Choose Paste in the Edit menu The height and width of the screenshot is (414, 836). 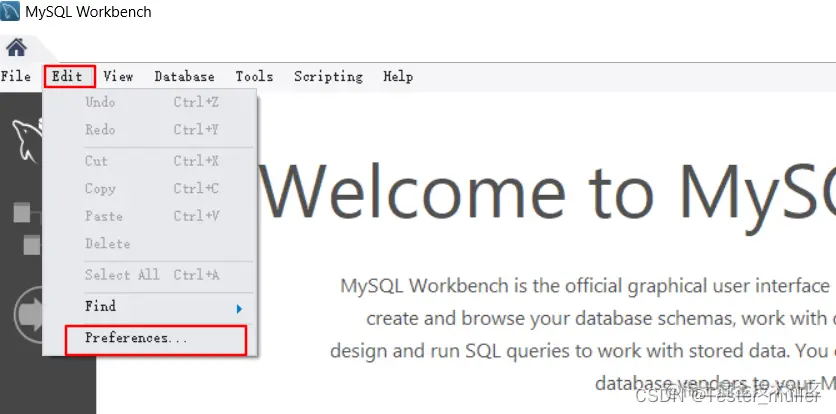[150, 216]
